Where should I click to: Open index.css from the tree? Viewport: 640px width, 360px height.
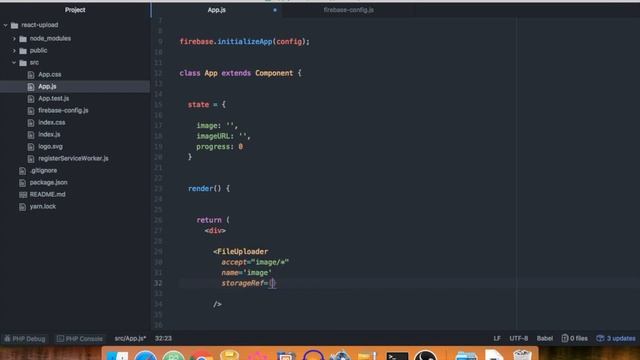[x=51, y=122]
